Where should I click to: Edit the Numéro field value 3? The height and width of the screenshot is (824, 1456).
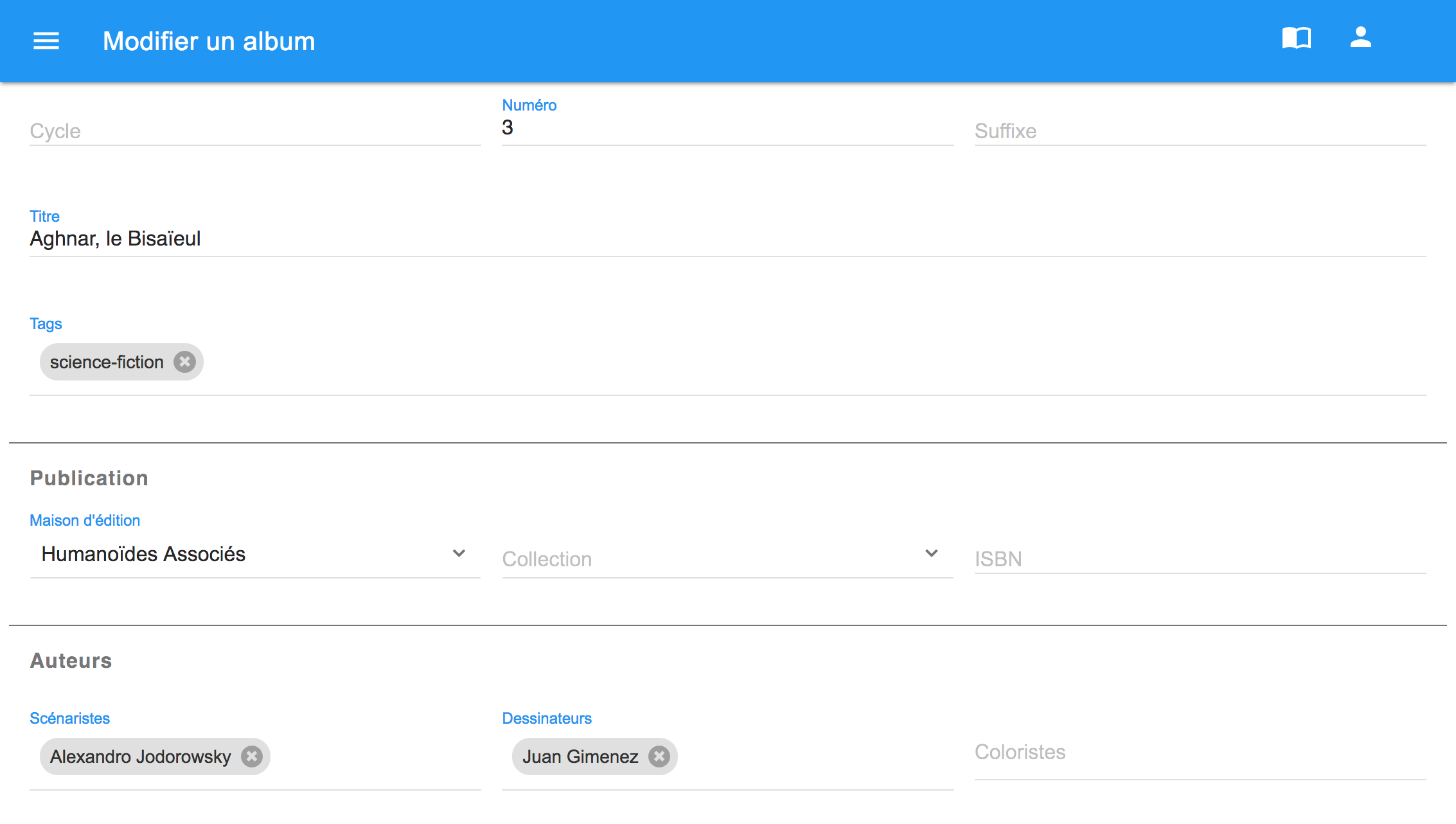(x=727, y=128)
